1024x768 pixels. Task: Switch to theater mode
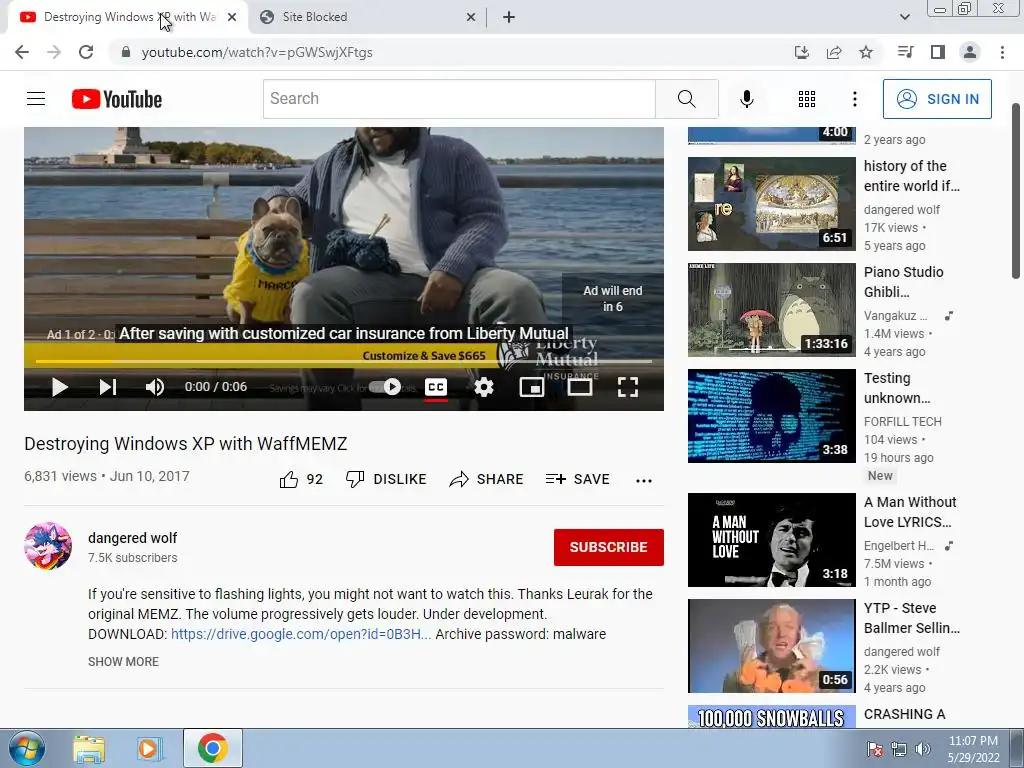click(x=579, y=387)
